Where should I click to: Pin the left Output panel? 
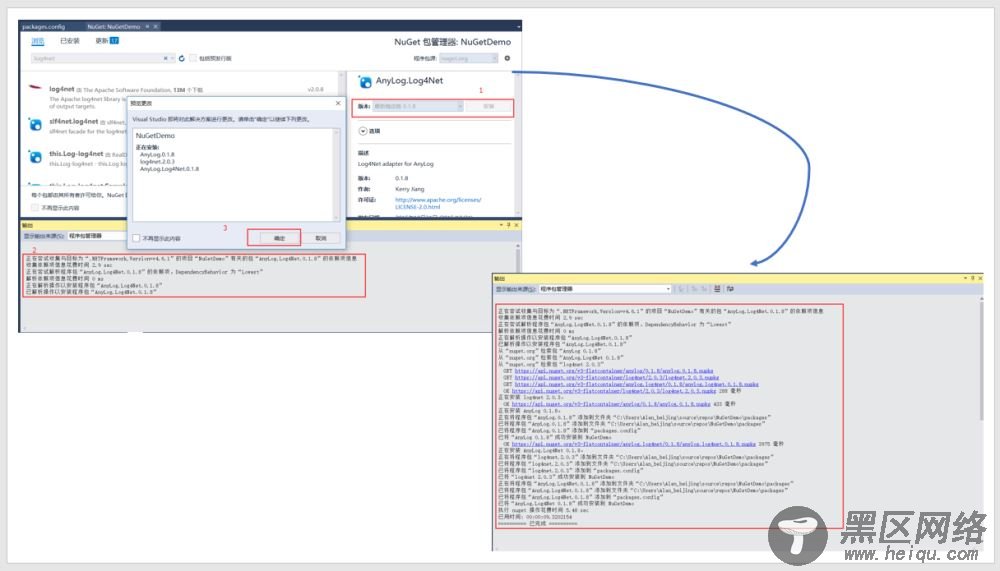(x=508, y=225)
